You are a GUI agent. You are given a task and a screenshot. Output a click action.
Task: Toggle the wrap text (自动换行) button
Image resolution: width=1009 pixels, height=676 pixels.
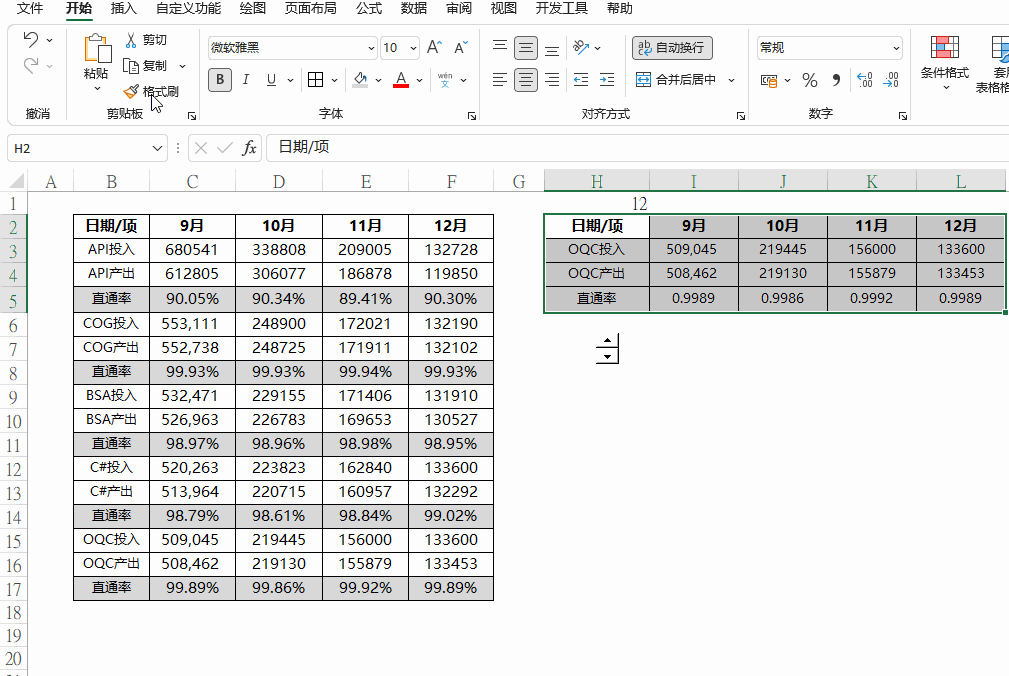tap(672, 47)
